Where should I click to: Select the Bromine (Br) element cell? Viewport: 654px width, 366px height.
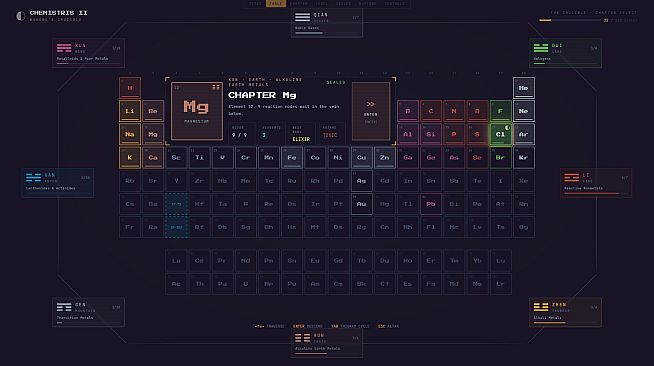coord(501,158)
